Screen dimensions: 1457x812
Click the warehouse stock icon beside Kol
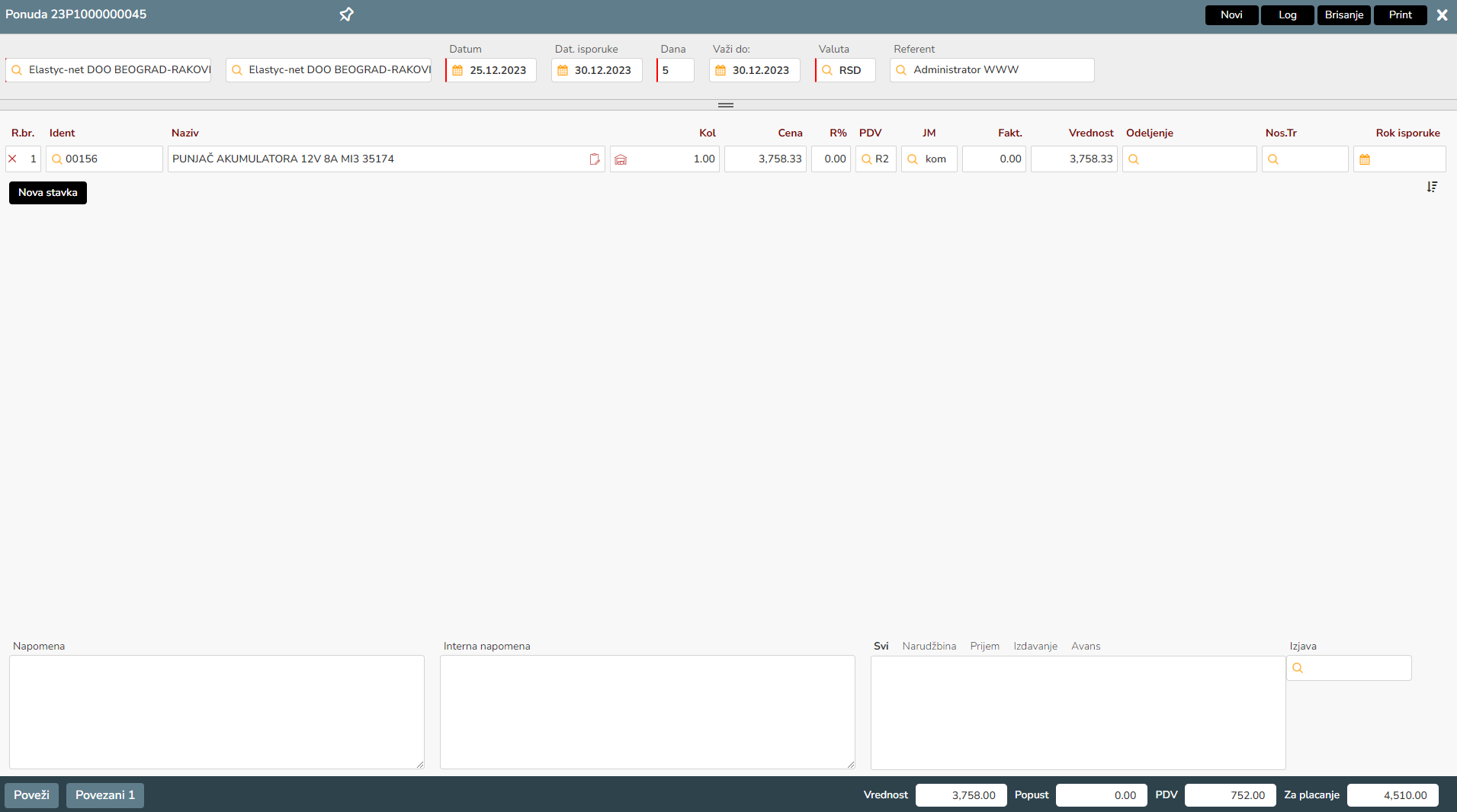tap(621, 159)
